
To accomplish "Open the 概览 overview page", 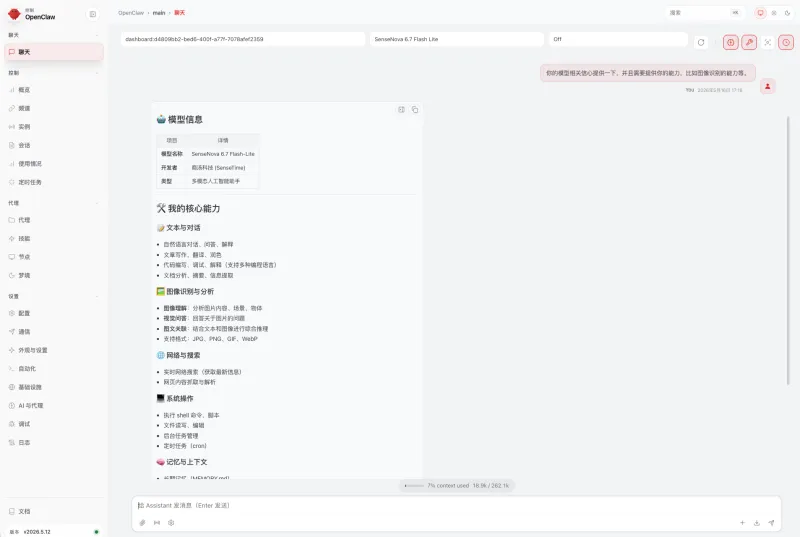I will click(54, 90).
